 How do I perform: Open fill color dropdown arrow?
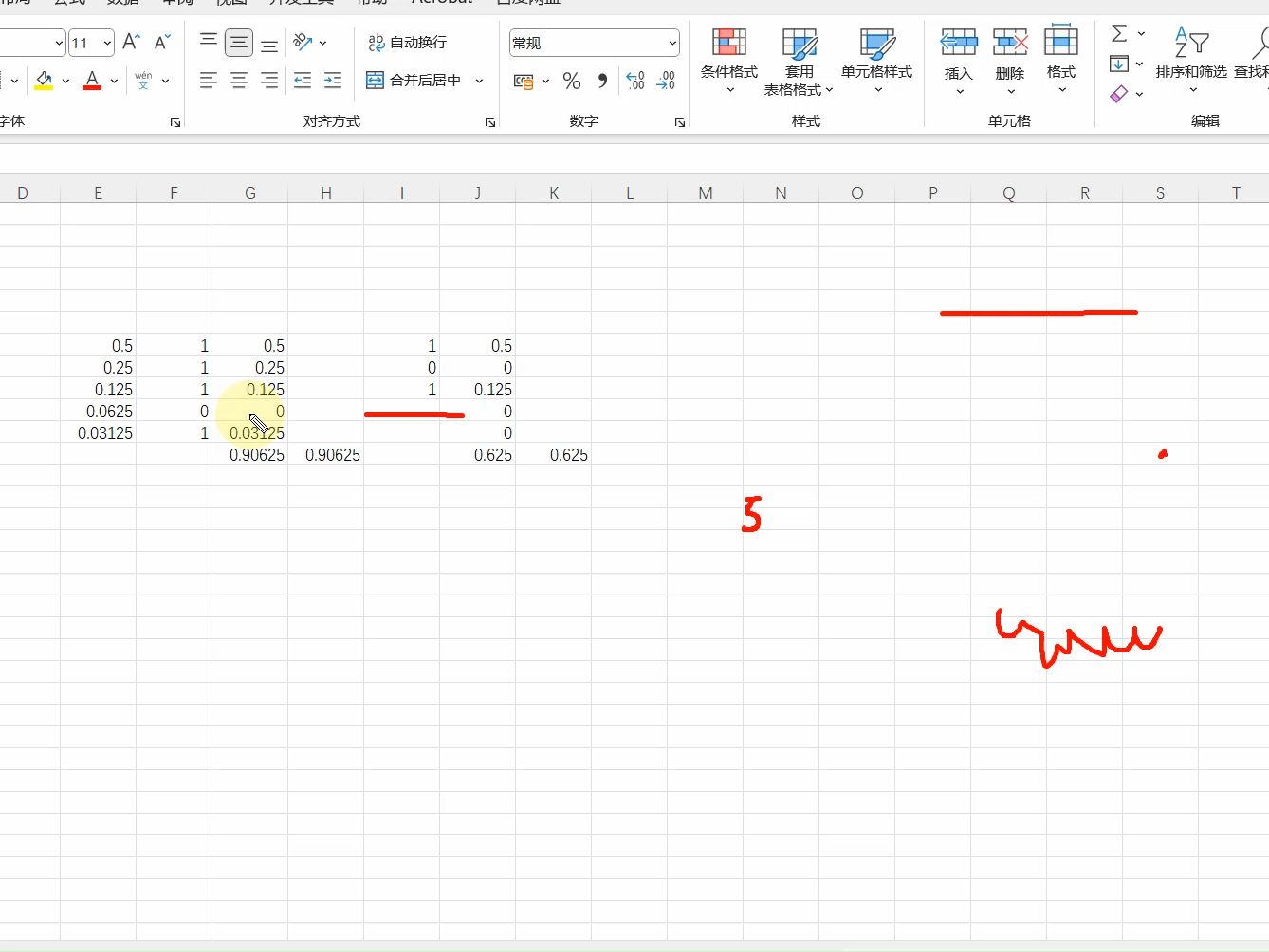65,82
